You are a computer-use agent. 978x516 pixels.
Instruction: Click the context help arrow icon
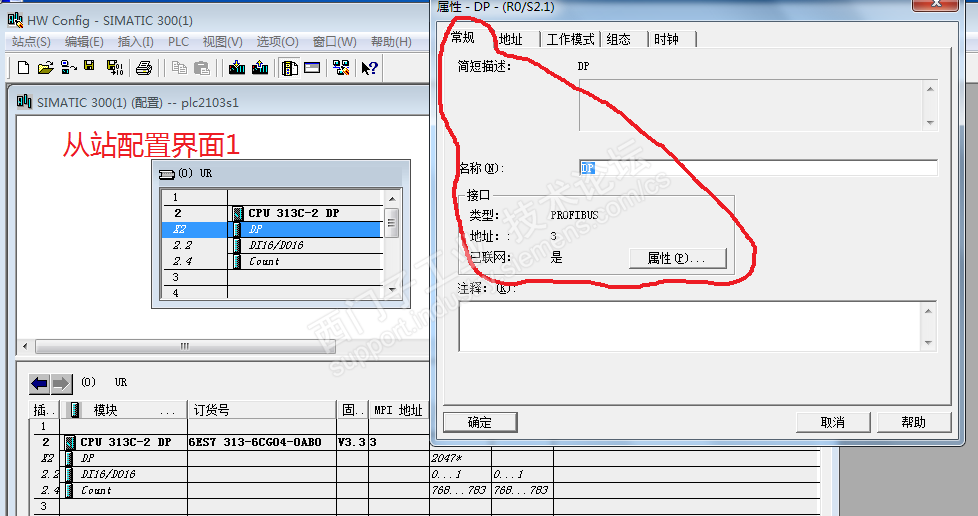(369, 67)
